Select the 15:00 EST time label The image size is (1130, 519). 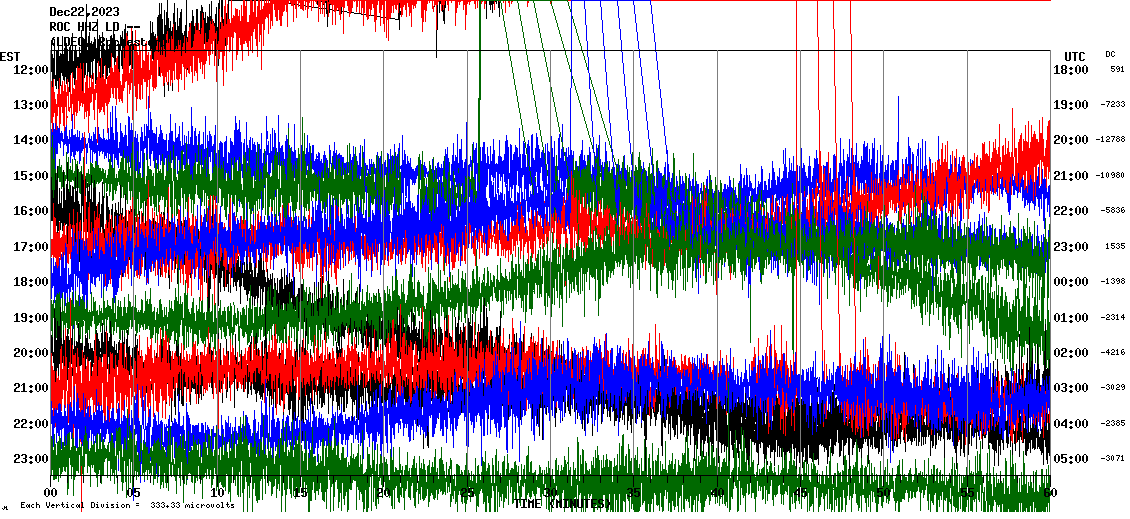click(x=31, y=176)
